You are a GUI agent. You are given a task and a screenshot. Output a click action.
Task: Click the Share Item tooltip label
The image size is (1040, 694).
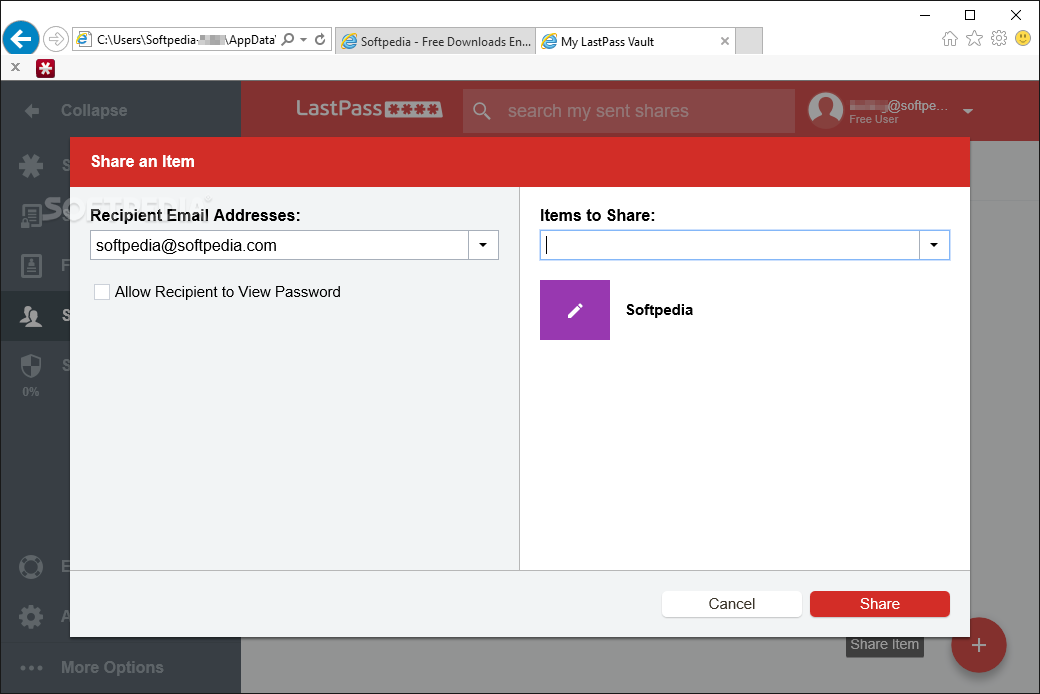(885, 644)
